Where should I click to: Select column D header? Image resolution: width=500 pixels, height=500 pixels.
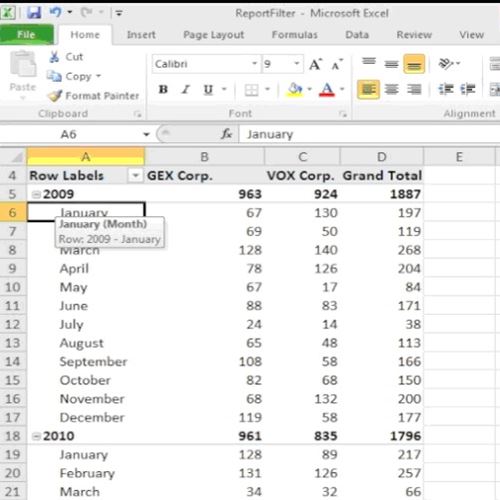click(x=382, y=157)
